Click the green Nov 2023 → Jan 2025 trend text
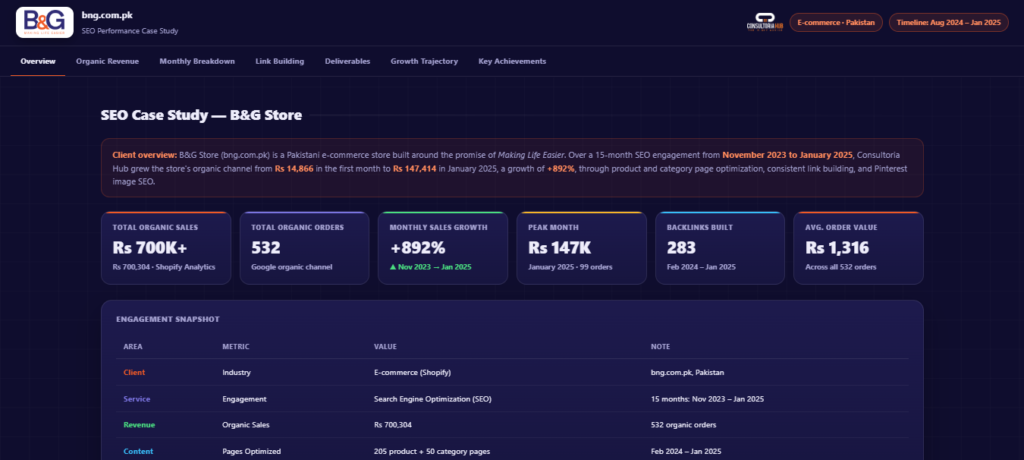1024x460 pixels. [430, 267]
